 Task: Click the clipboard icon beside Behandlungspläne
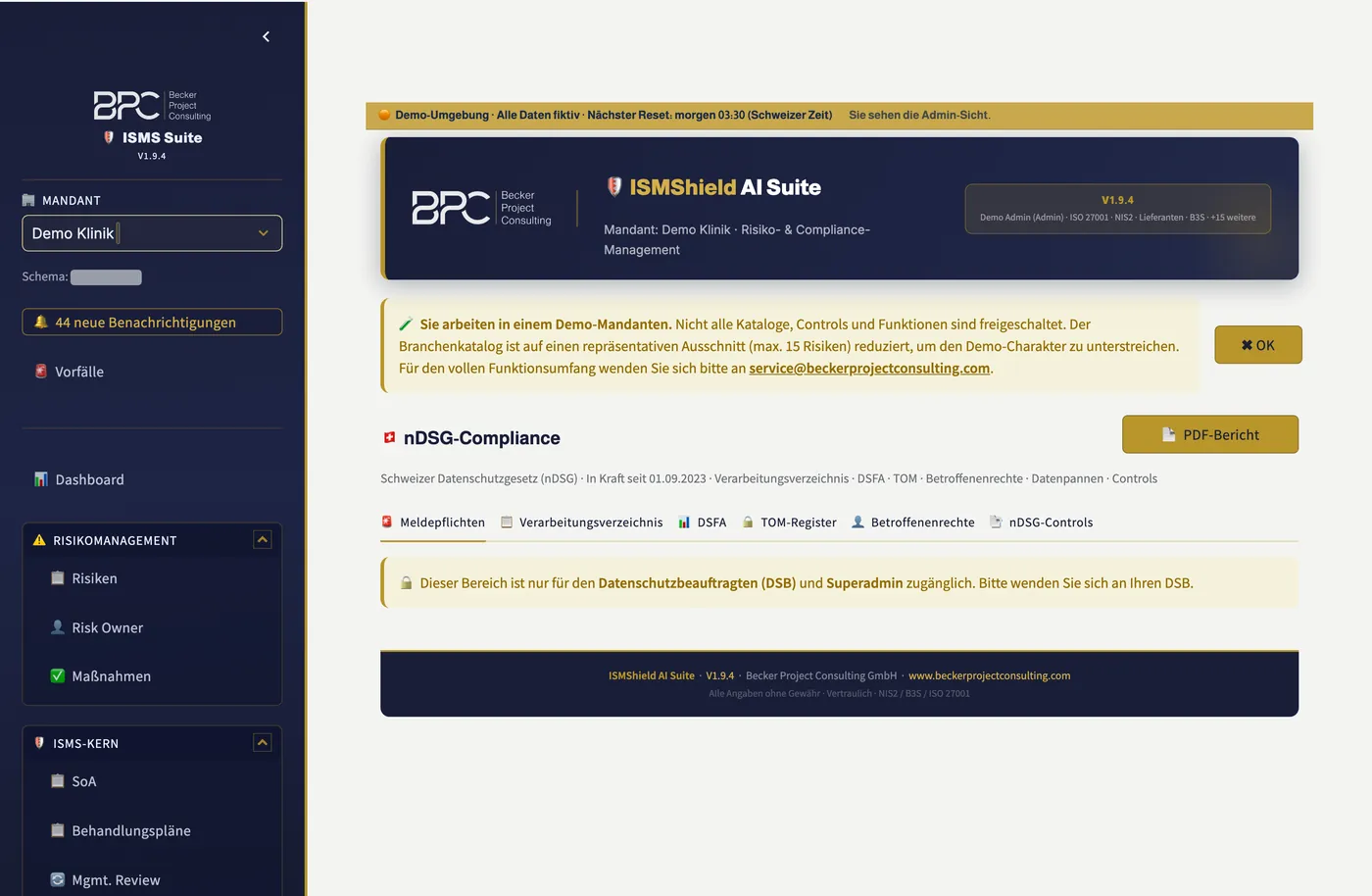pyautogui.click(x=58, y=830)
